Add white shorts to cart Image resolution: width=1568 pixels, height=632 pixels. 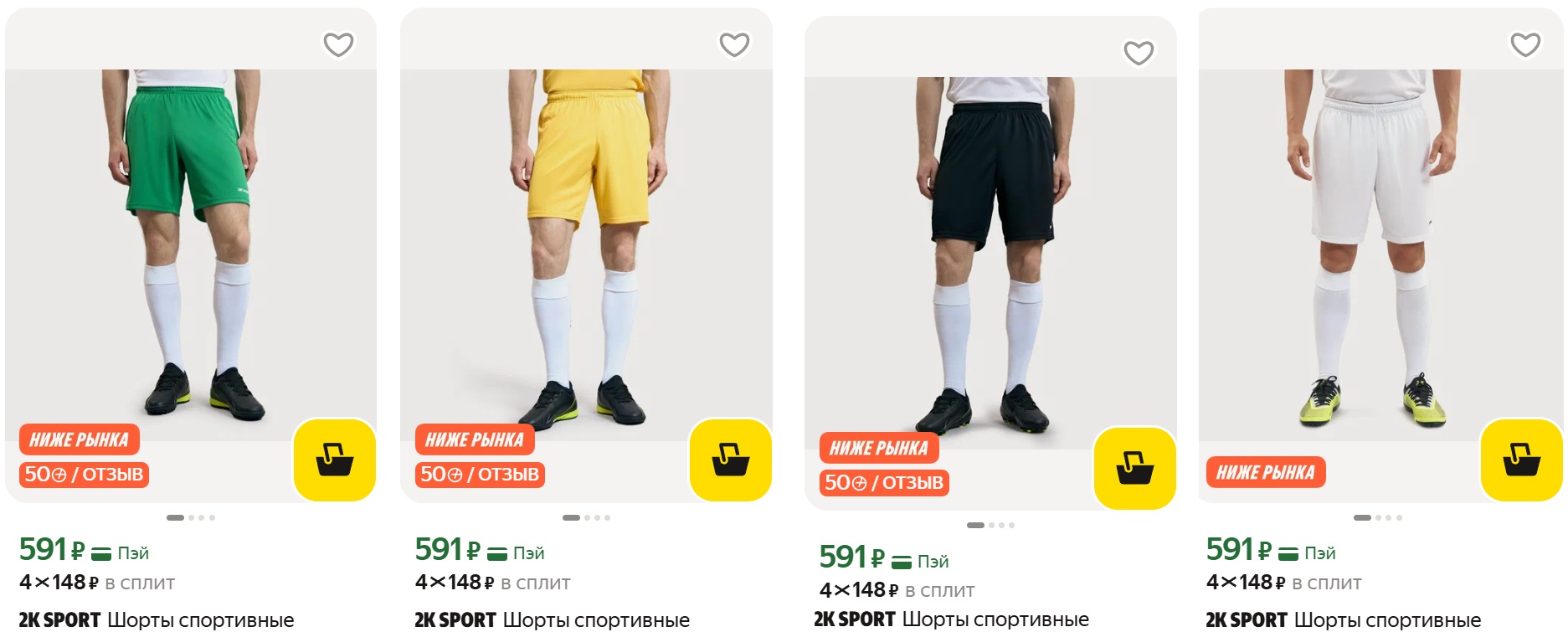coord(1521,460)
